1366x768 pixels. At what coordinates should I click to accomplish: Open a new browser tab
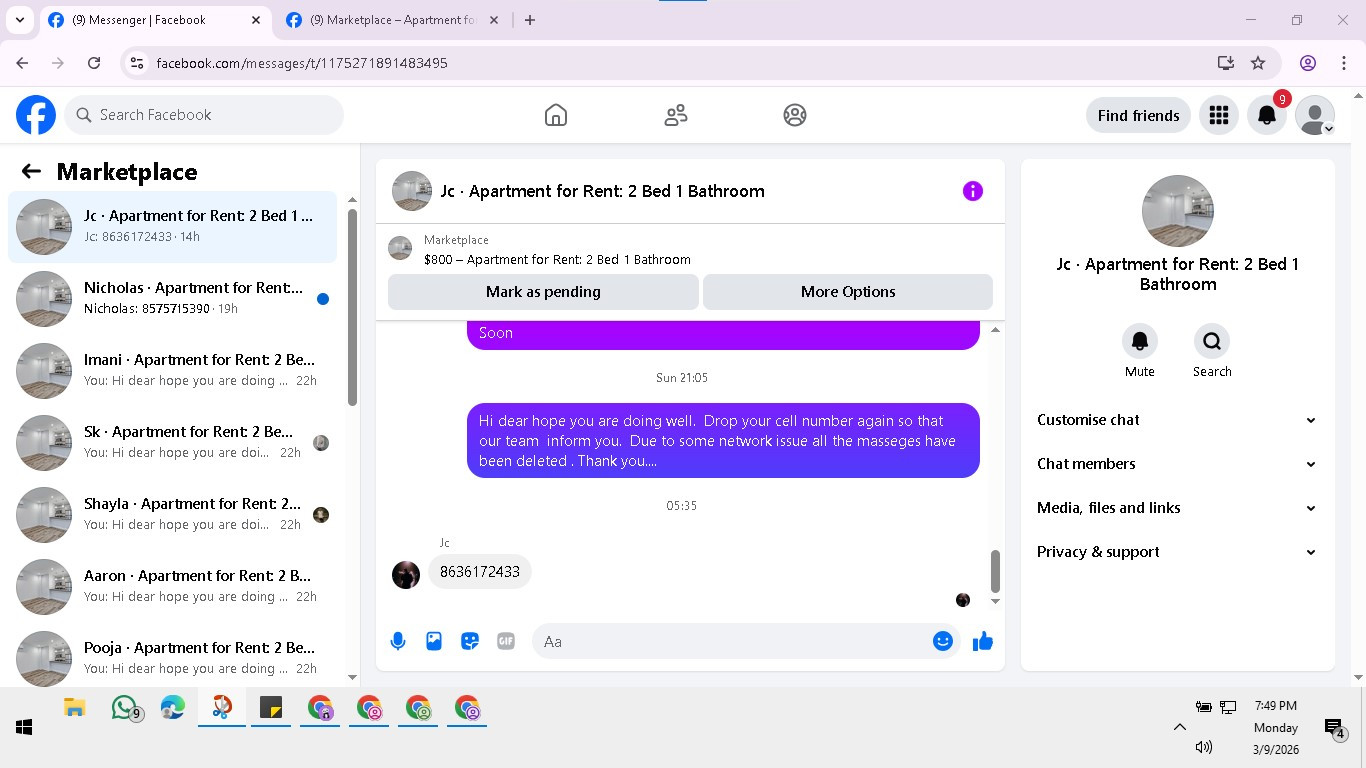(530, 20)
